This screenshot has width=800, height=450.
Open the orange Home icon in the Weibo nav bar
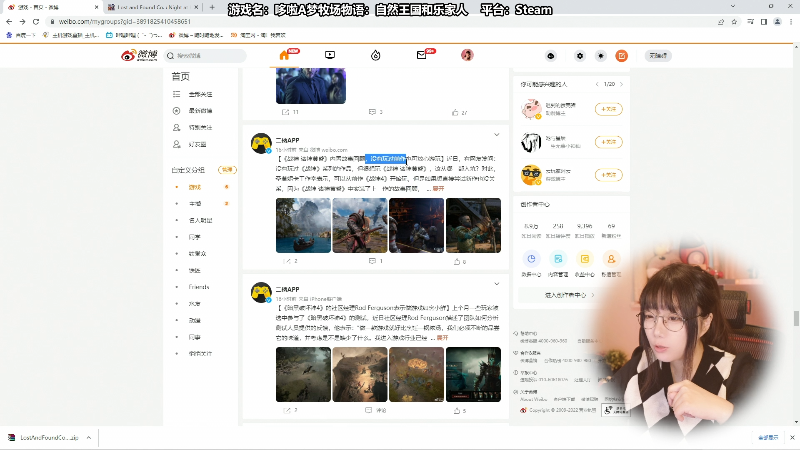click(x=284, y=55)
